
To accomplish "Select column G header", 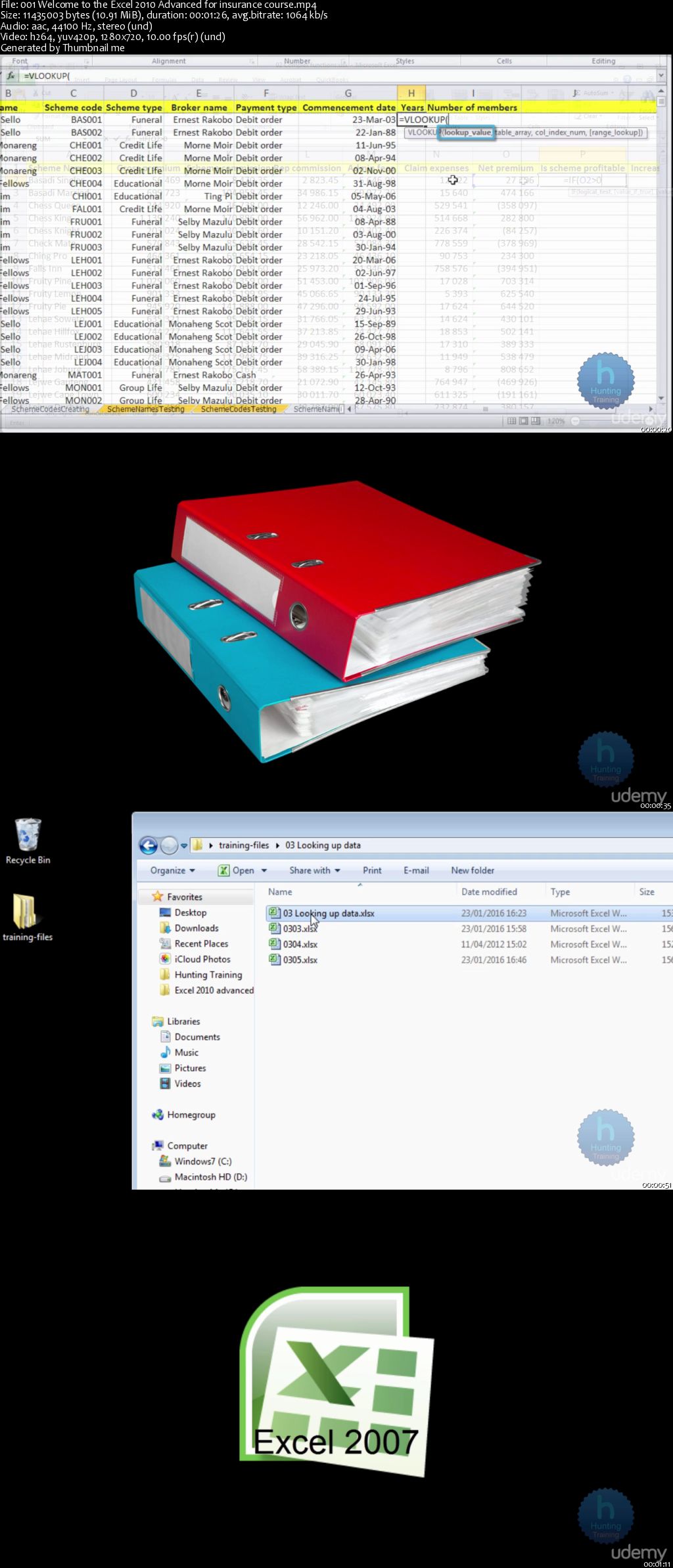I will click(x=348, y=93).
